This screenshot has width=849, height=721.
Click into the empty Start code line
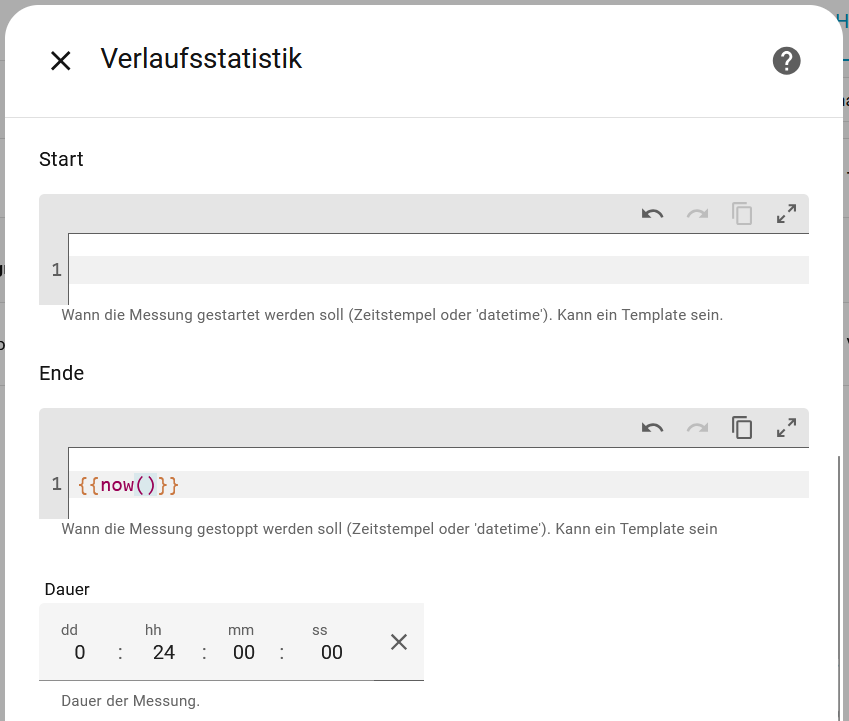coord(440,270)
